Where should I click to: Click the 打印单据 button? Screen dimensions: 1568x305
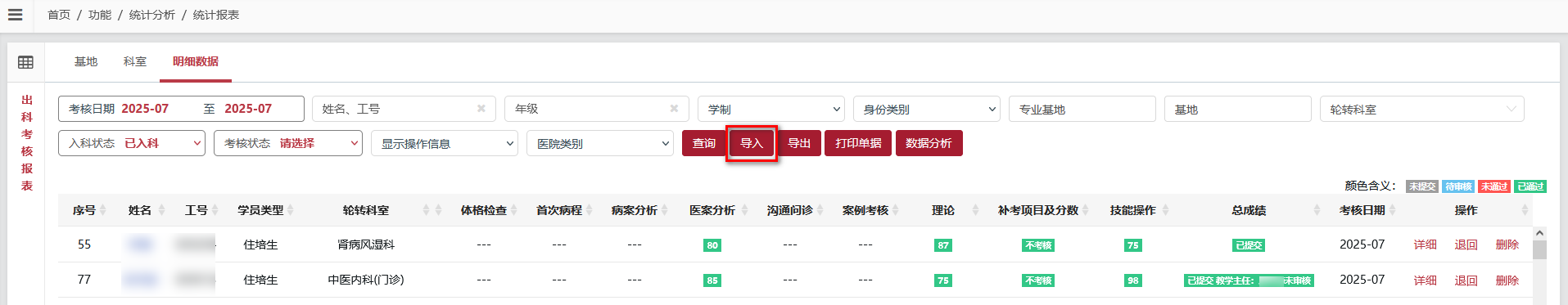pos(858,143)
